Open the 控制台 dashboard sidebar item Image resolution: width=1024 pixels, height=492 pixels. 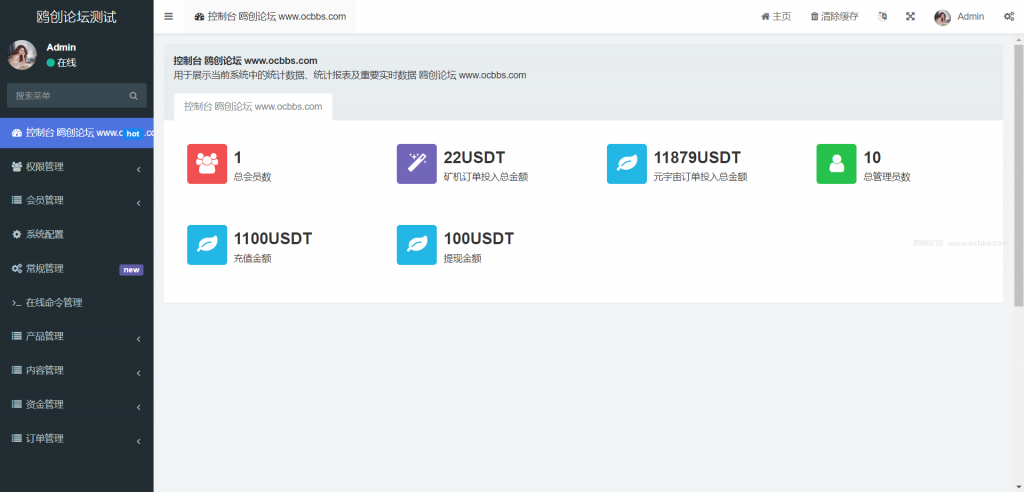pos(77,133)
